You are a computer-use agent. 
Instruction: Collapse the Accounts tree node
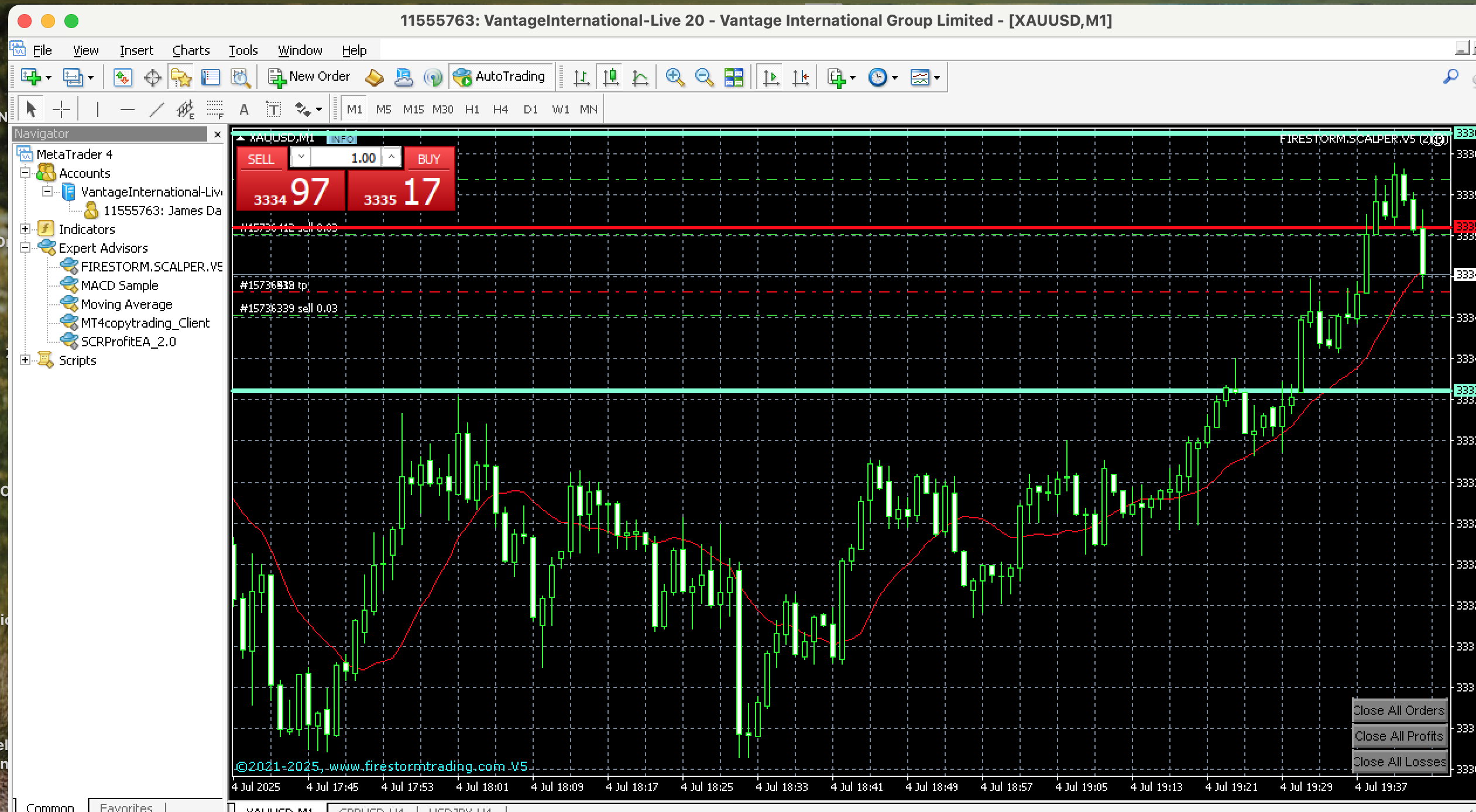pos(25,173)
